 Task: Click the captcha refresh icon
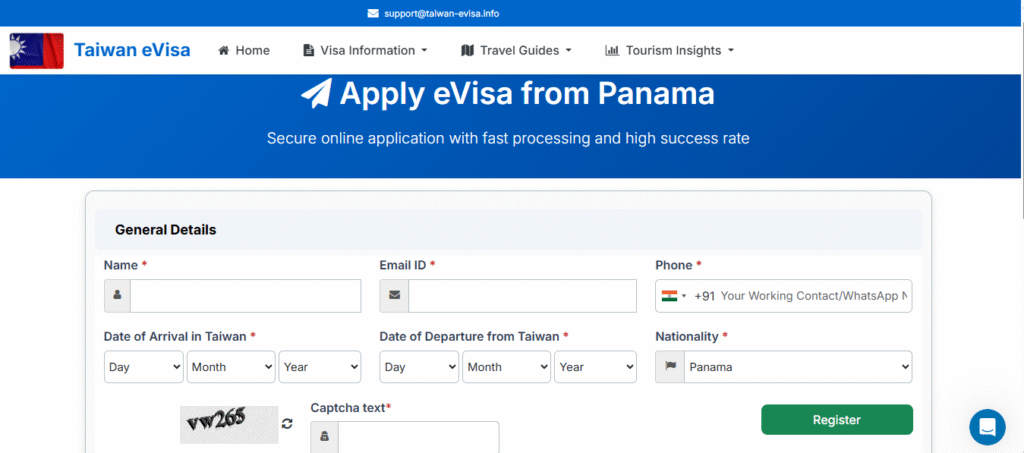[288, 424]
